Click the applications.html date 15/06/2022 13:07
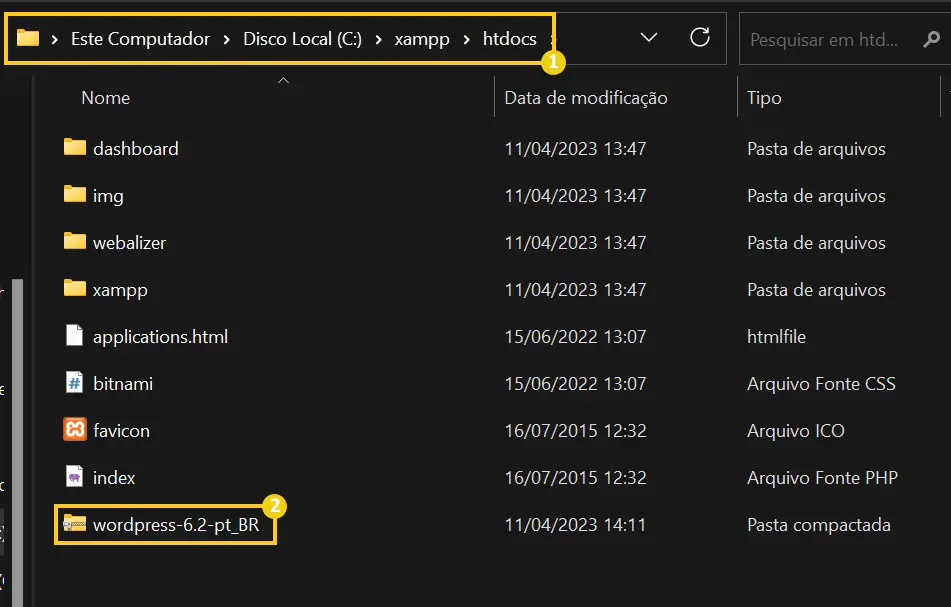The width and height of the screenshot is (951, 607). pos(576,337)
